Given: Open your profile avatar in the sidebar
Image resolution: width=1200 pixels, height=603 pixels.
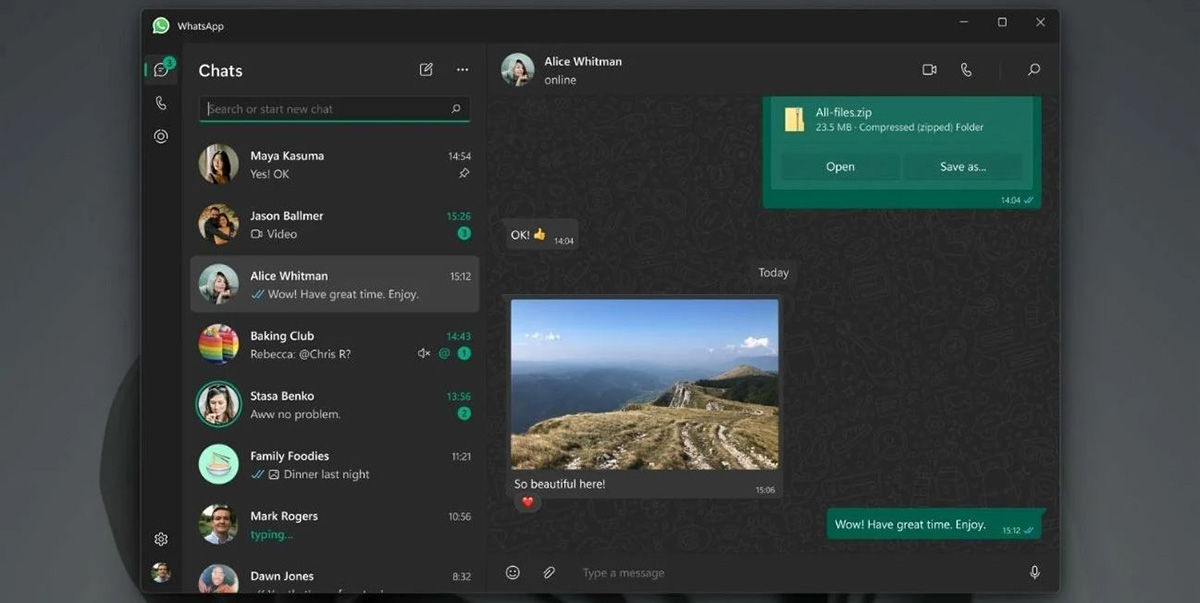Looking at the screenshot, I should point(160,572).
